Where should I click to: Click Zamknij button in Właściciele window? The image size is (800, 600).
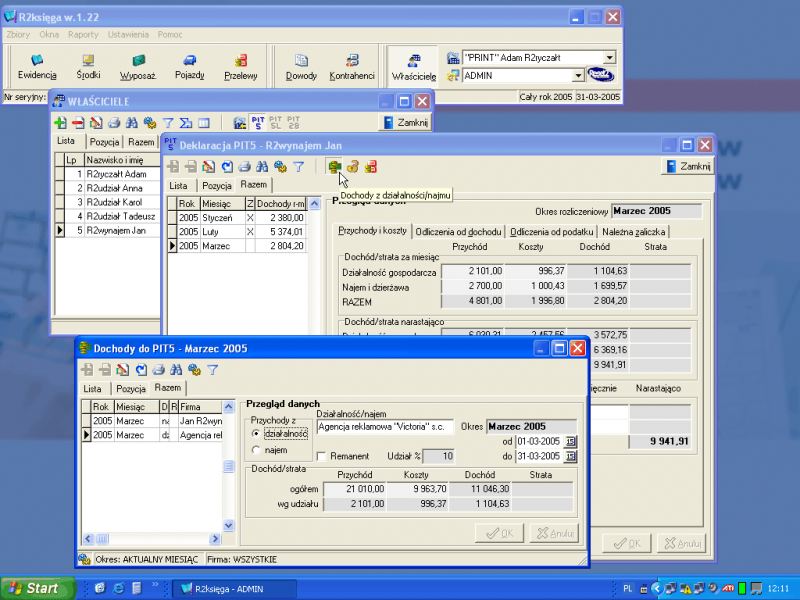(x=406, y=122)
